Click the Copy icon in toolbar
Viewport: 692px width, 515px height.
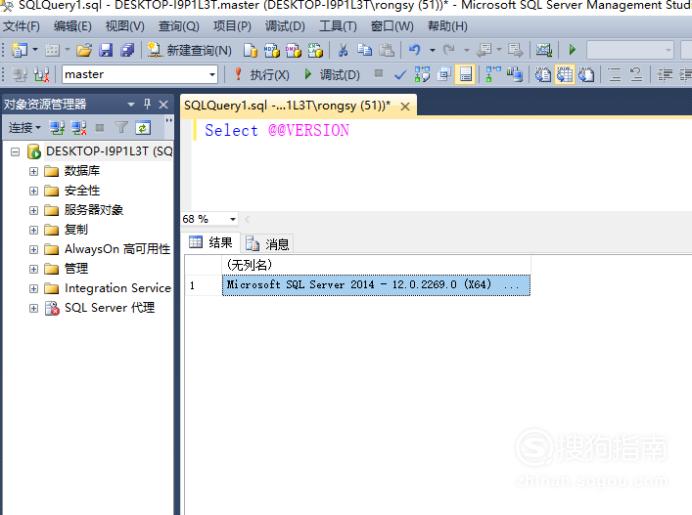click(x=365, y=50)
